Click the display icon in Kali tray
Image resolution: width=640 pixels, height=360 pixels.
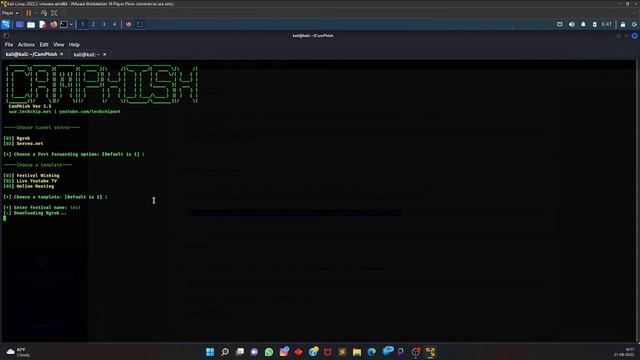560,24
